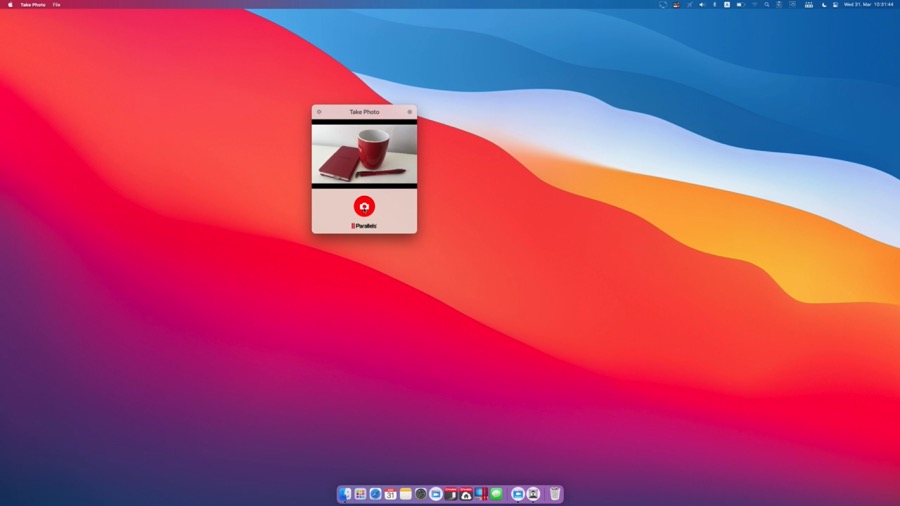Open the Apple menu
This screenshot has width=900, height=506.
pos(10,4)
